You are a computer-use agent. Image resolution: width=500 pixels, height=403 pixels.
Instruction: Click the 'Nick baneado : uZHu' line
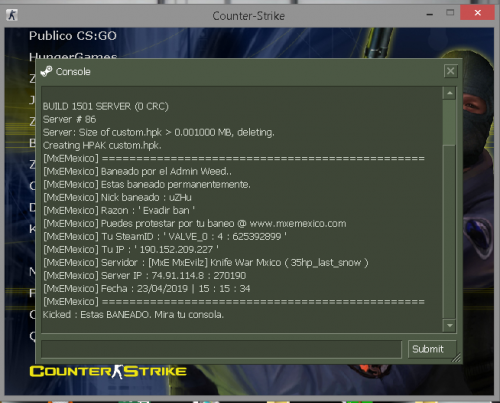pos(117,198)
